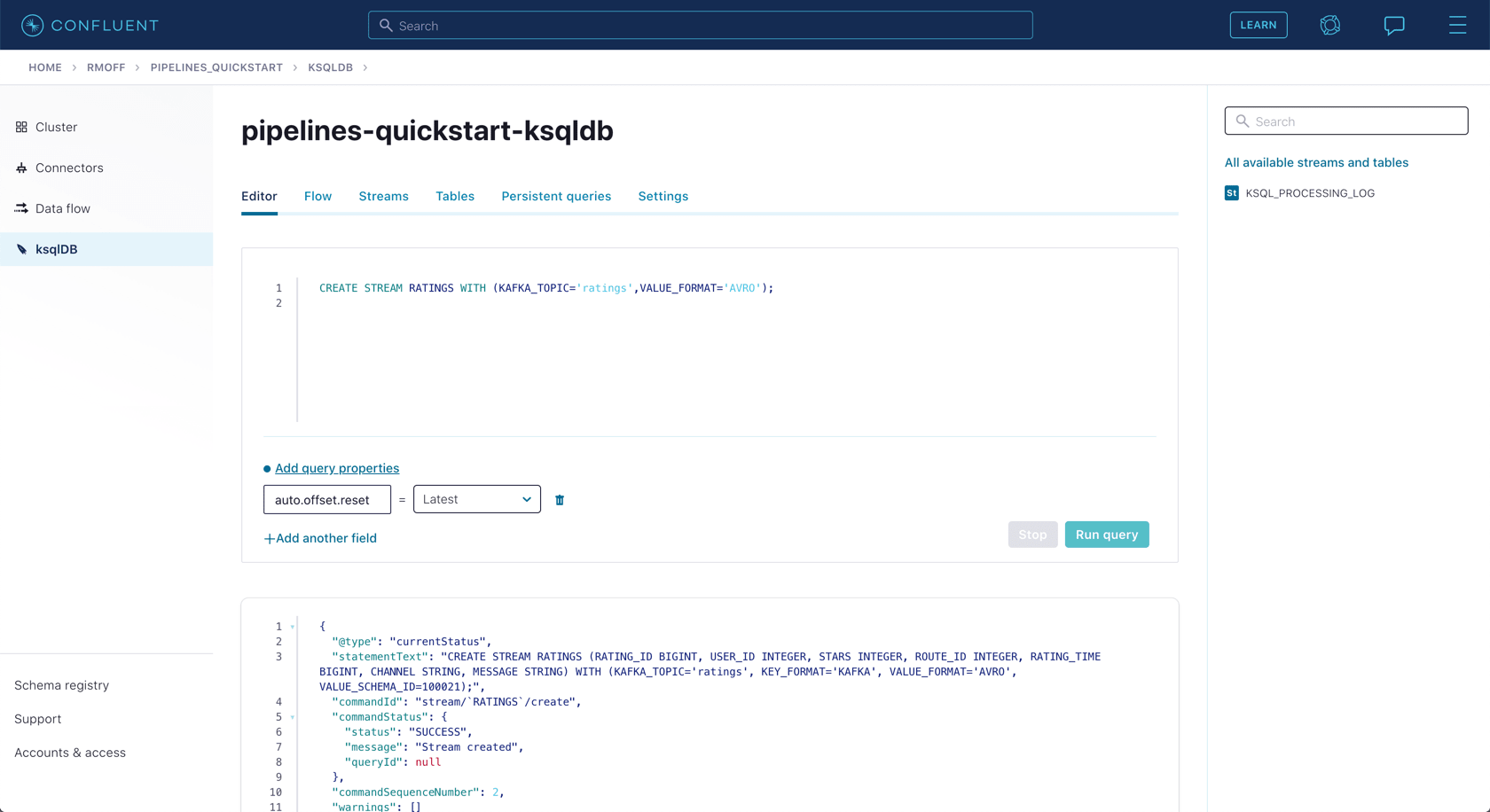Expand the chevron after KSQLDB breadcrumb
Screen dimensions: 1490x812
click(x=365, y=67)
